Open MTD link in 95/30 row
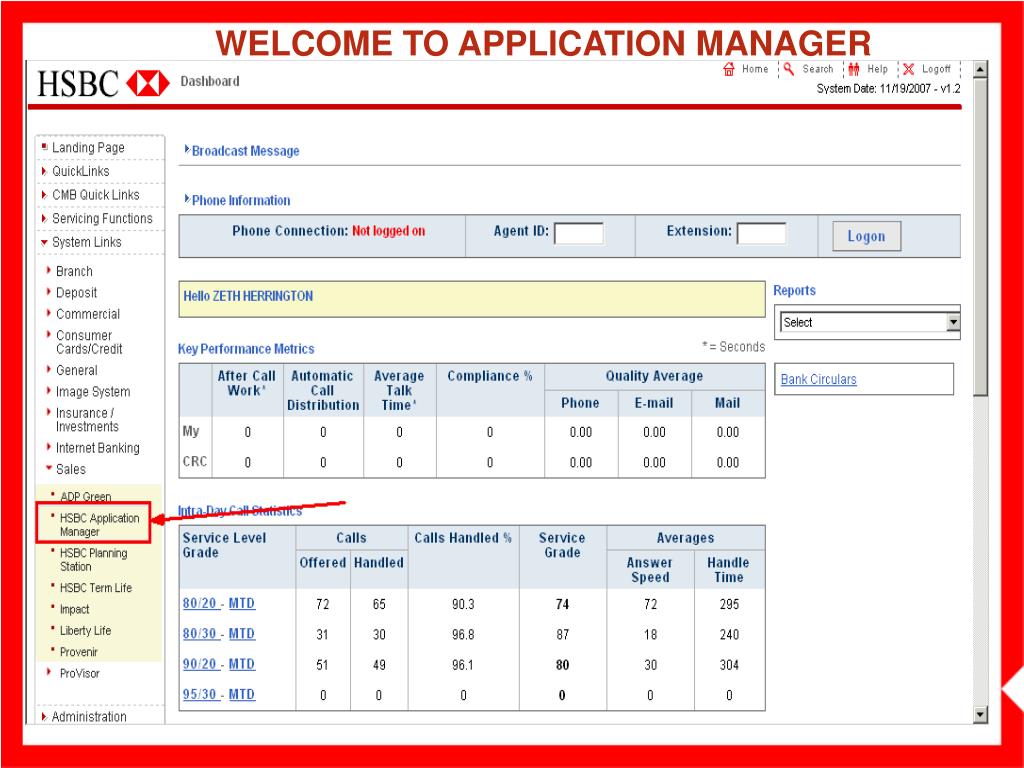 point(242,695)
